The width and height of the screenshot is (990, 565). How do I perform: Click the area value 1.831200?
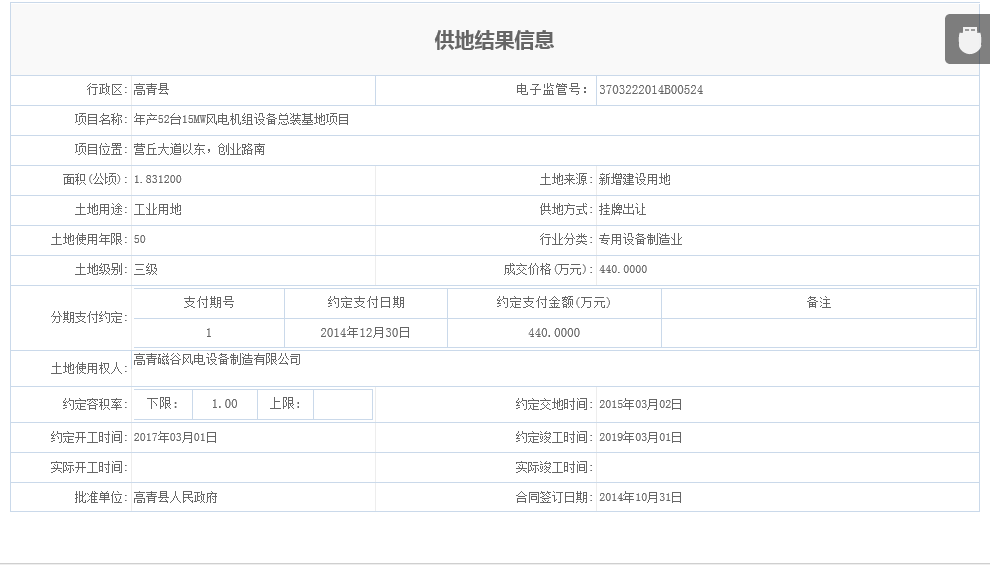point(157,179)
